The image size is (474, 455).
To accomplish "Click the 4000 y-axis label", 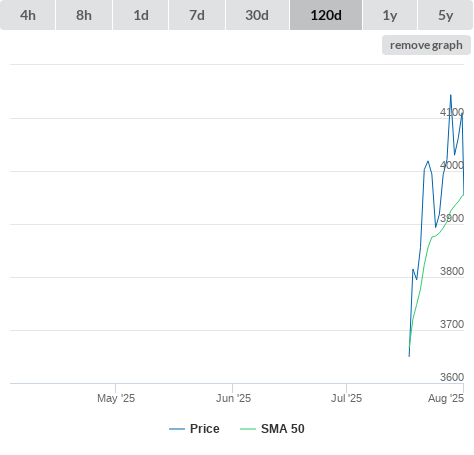I will (x=452, y=165).
